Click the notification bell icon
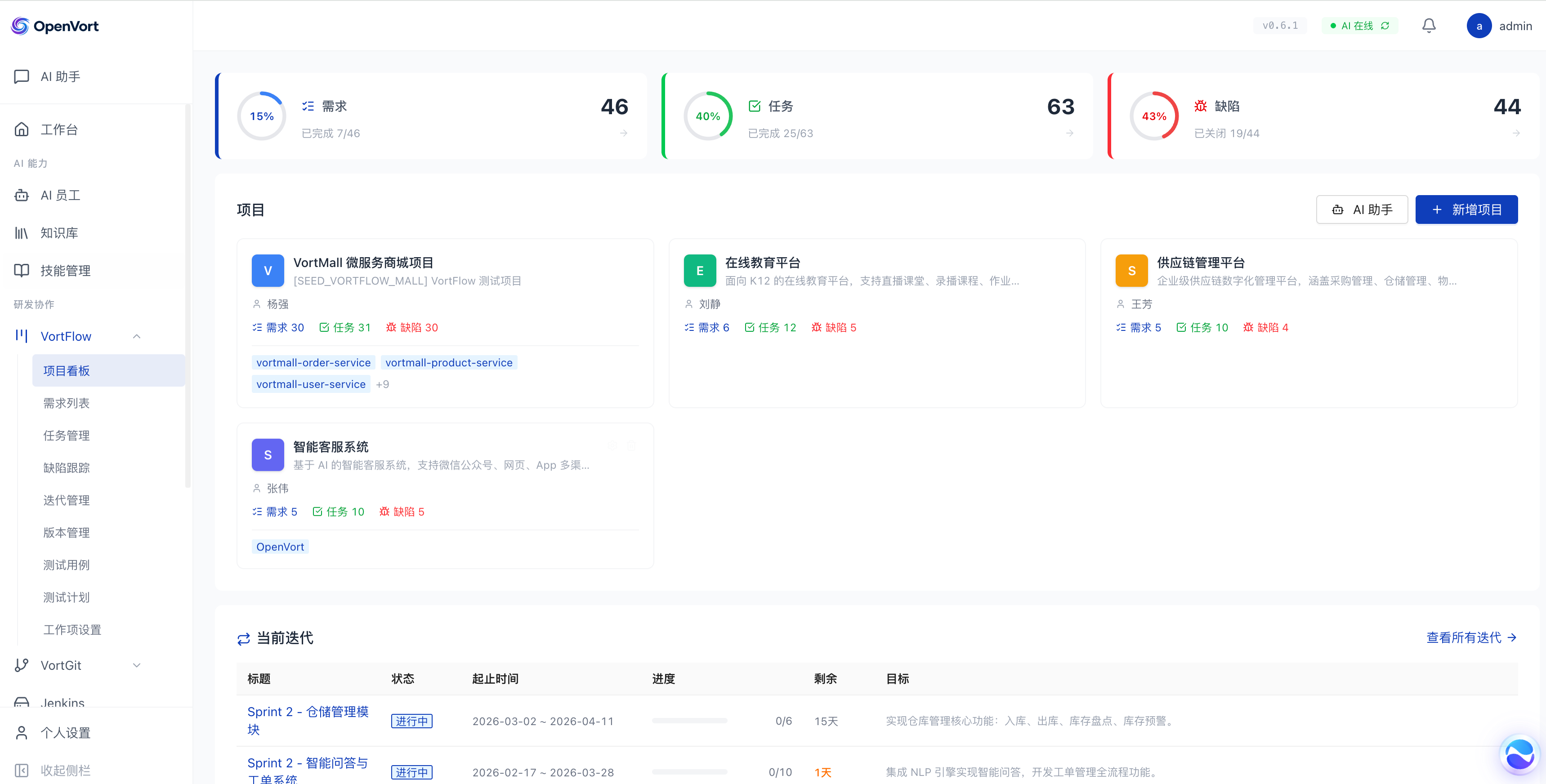Viewport: 1546px width, 784px height. click(1428, 26)
